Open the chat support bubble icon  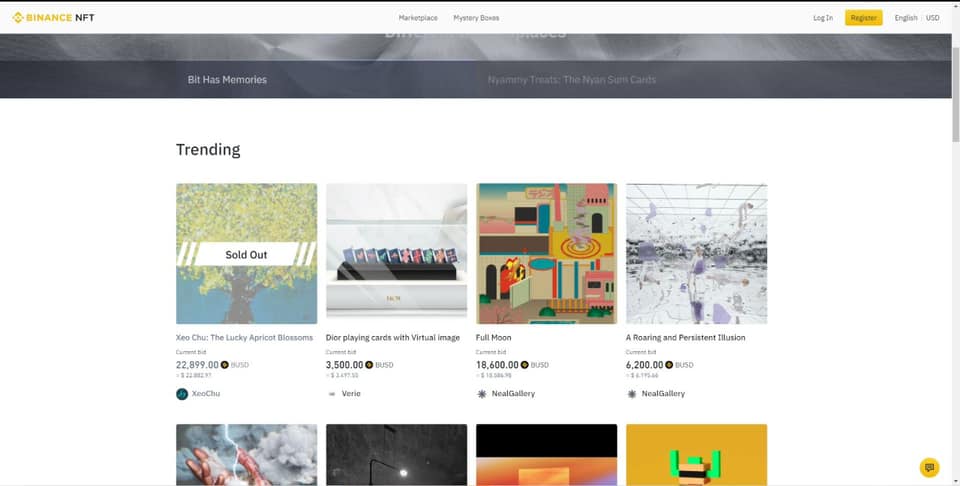coord(929,467)
